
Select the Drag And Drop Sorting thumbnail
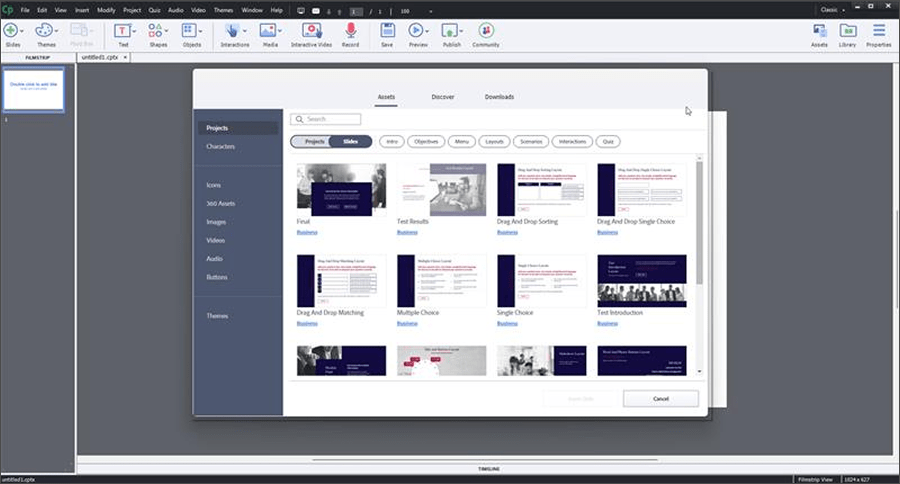tap(541, 189)
